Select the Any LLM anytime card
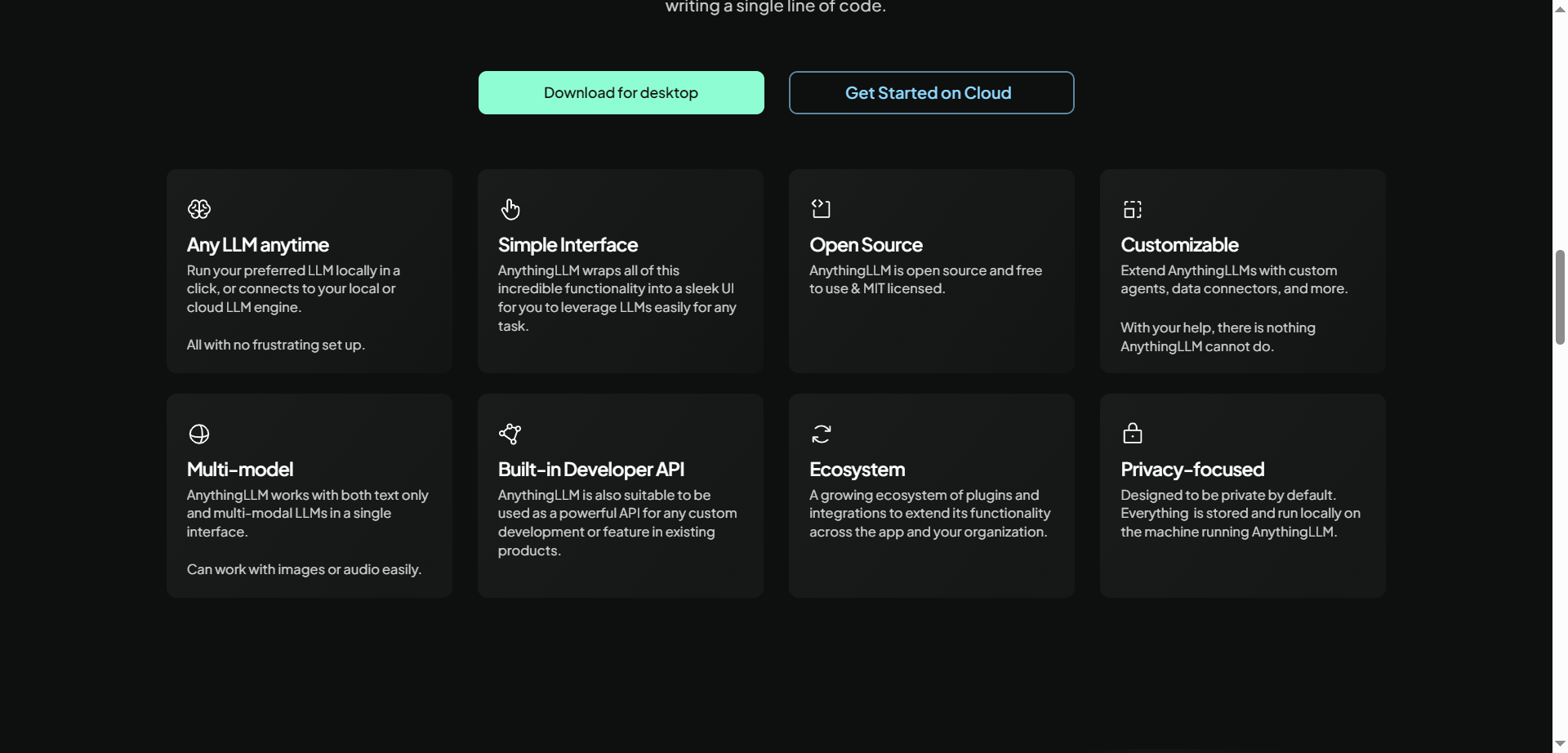The image size is (1568, 753). tap(309, 270)
